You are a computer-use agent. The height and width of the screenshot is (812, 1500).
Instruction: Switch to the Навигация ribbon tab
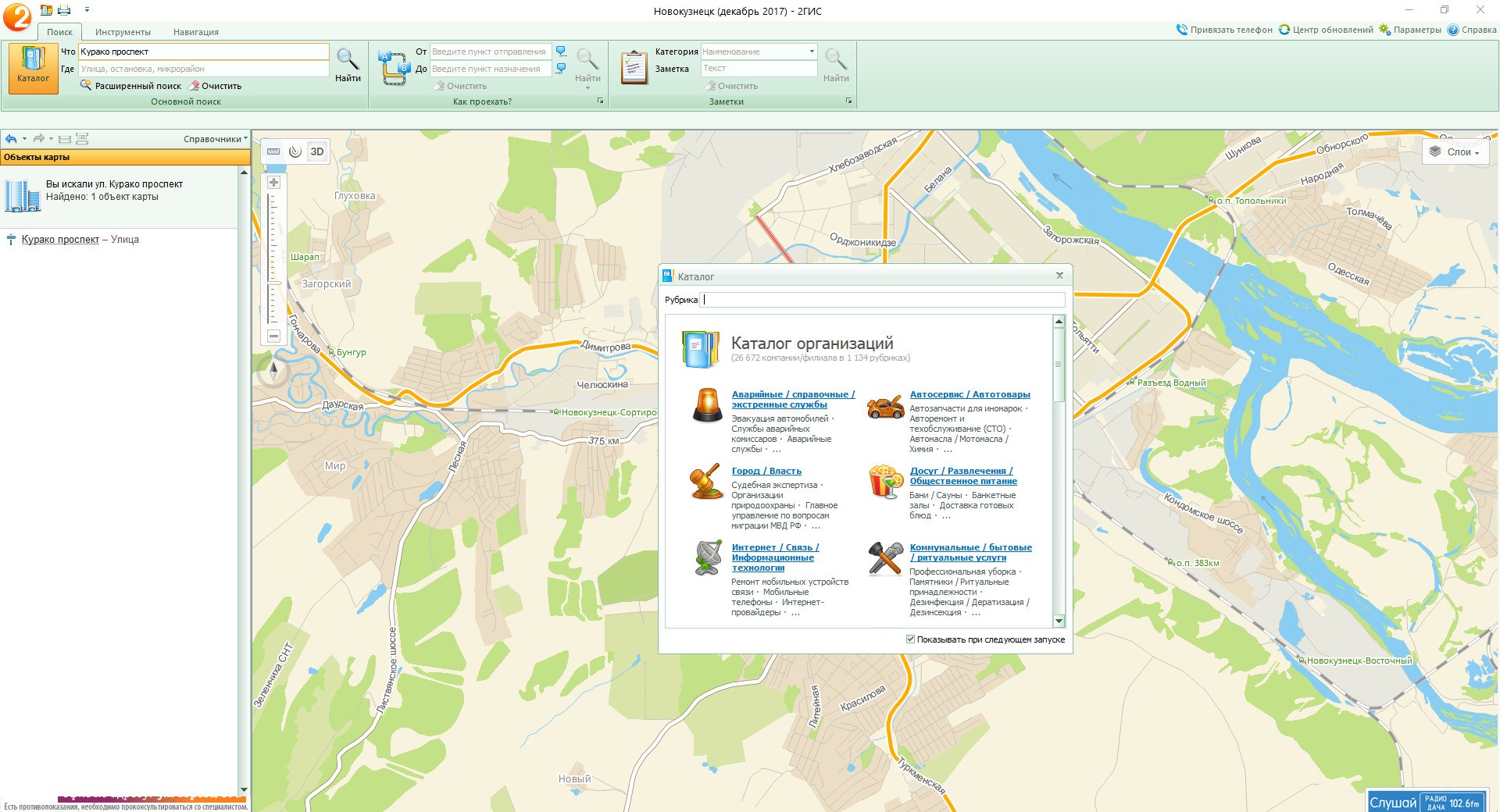tap(196, 32)
